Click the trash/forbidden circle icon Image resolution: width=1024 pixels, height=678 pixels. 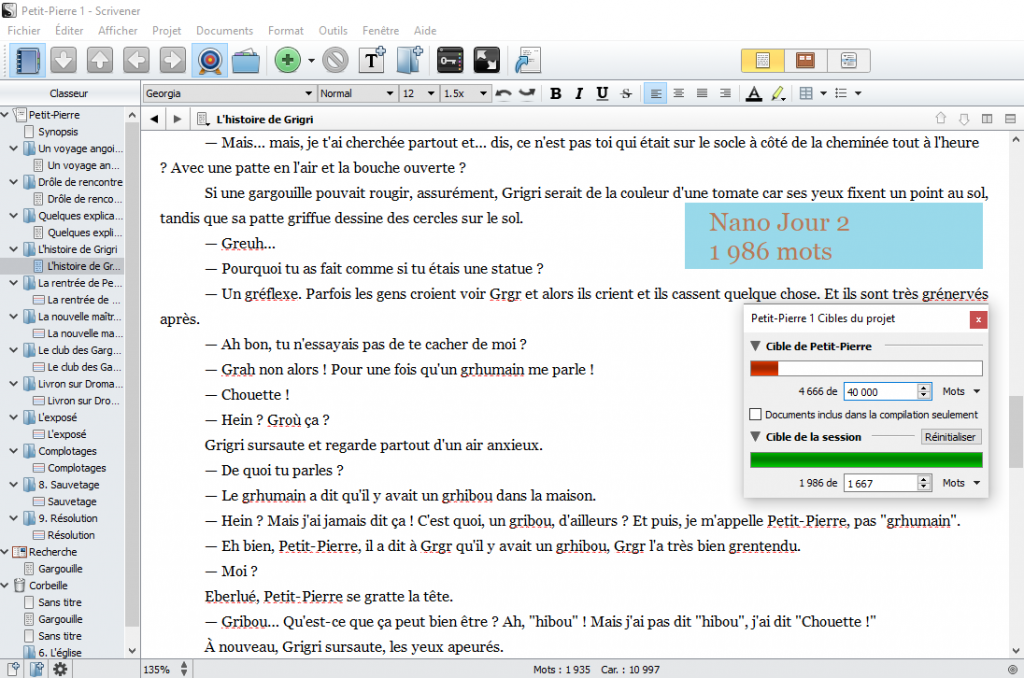coord(335,61)
